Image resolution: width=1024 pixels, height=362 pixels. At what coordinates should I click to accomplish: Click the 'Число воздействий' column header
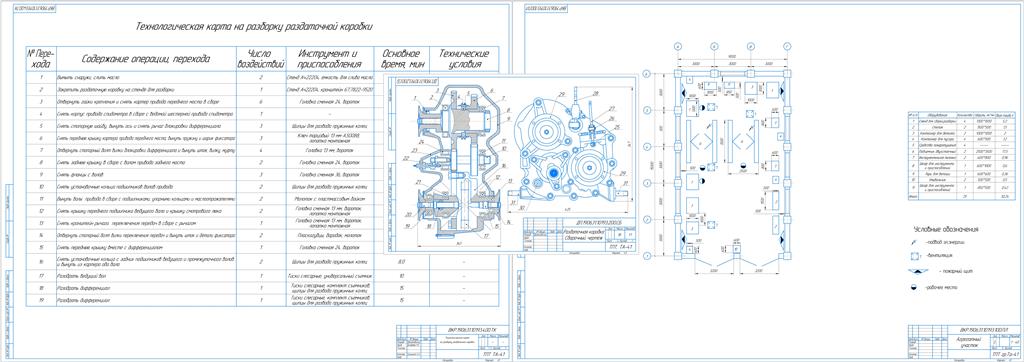pyautogui.click(x=268, y=59)
